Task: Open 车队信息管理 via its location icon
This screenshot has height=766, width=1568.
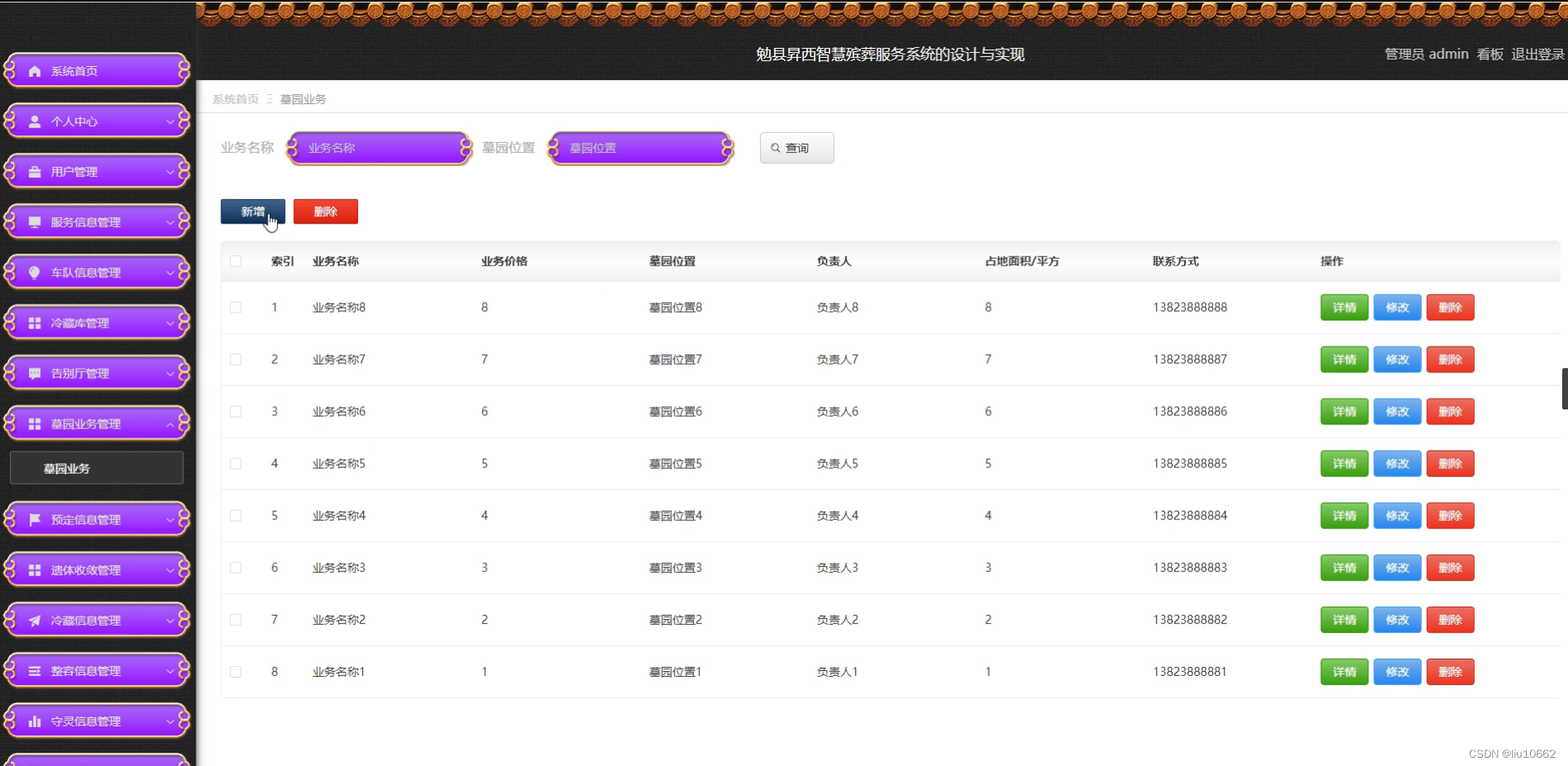Action: tap(34, 272)
